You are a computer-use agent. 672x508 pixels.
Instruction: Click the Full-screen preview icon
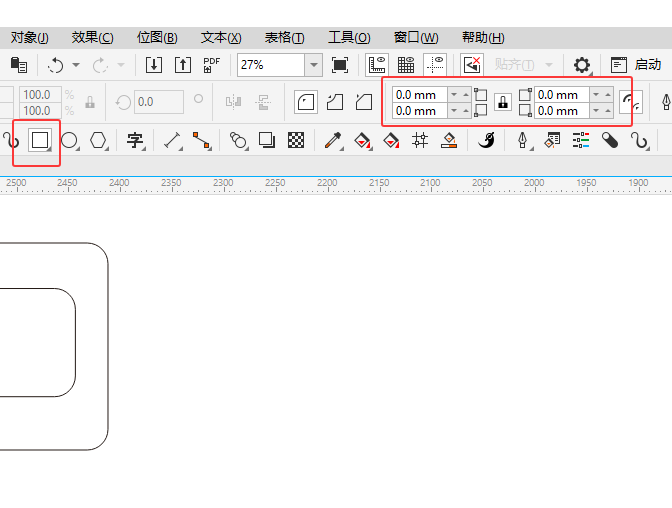[x=340, y=65]
